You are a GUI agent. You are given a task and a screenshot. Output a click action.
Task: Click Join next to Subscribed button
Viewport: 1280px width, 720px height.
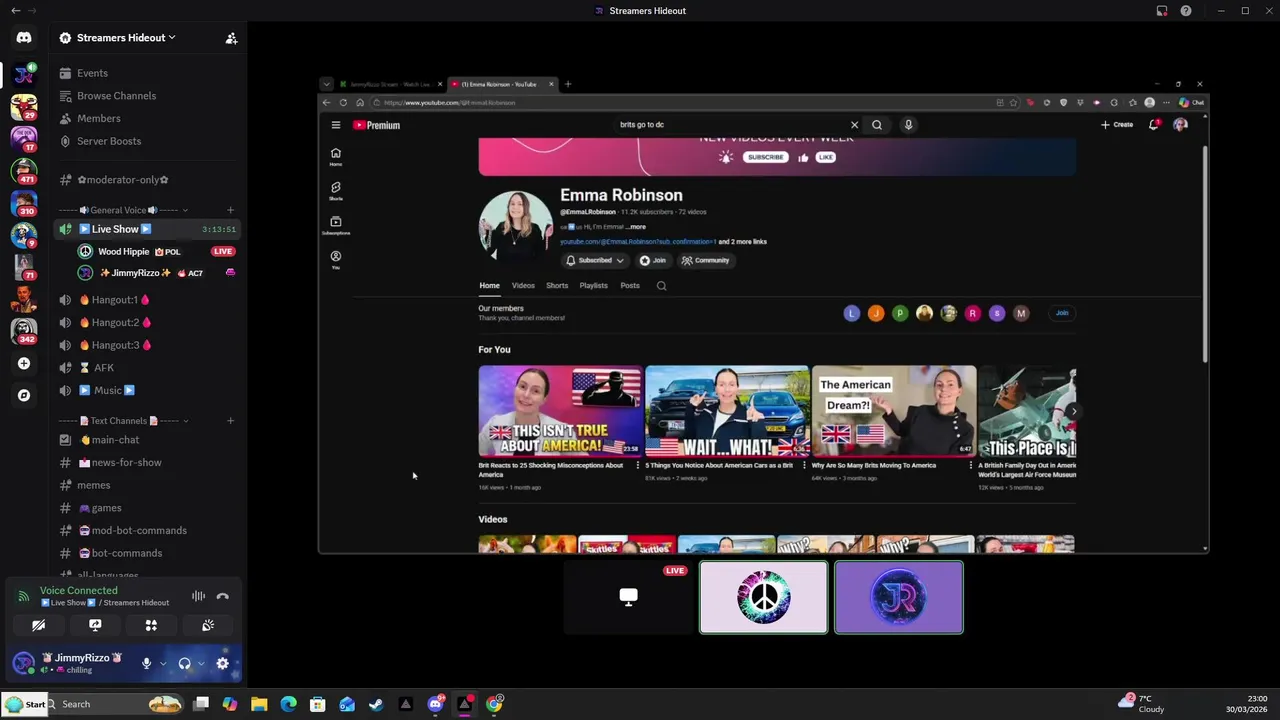(652, 260)
